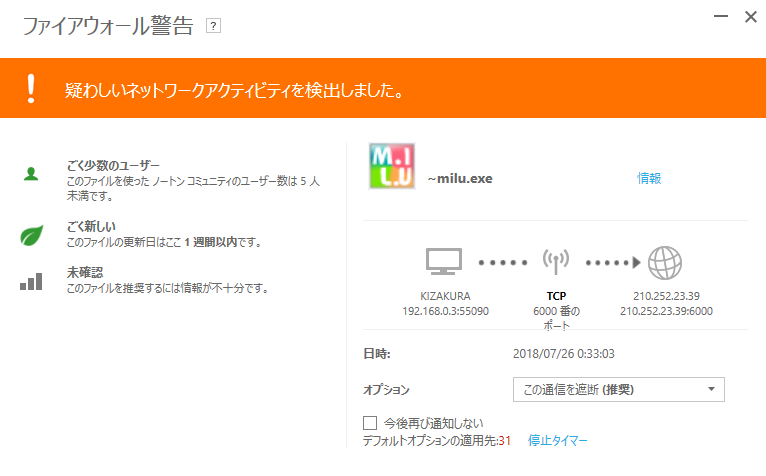
Task: Click the KIZAKURA computer monitor icon
Action: coord(444,261)
